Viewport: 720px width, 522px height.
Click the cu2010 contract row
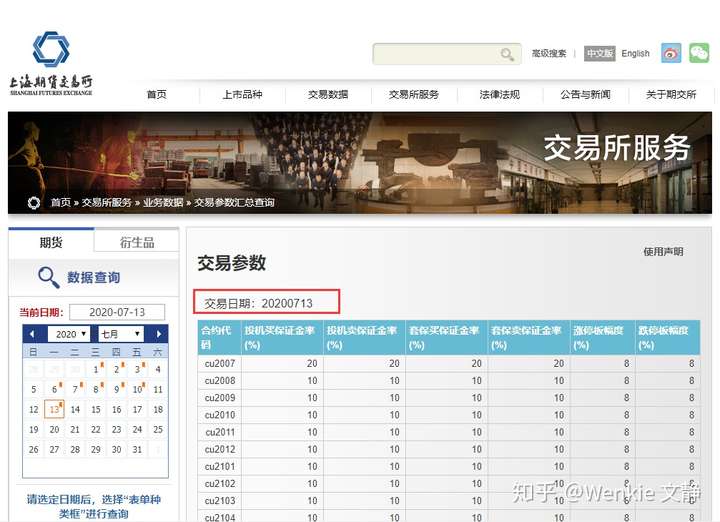(449, 415)
